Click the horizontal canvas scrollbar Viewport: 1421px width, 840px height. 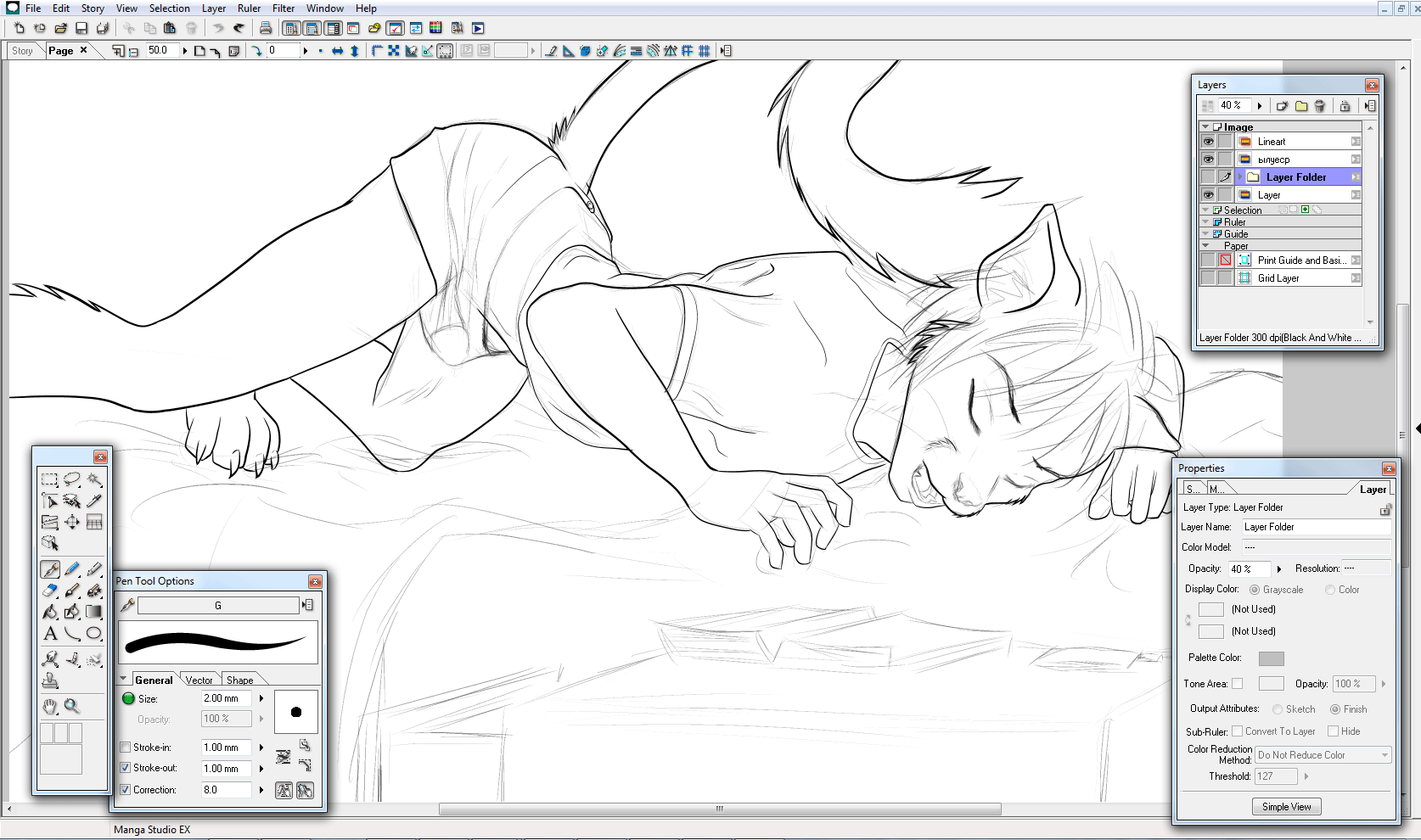720,809
